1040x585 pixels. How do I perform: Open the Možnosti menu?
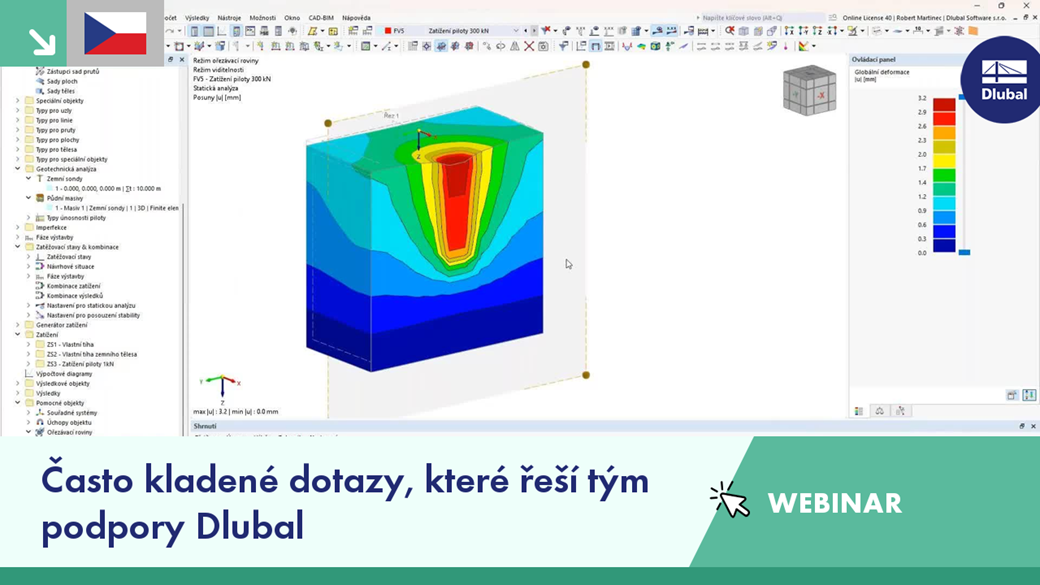263,18
